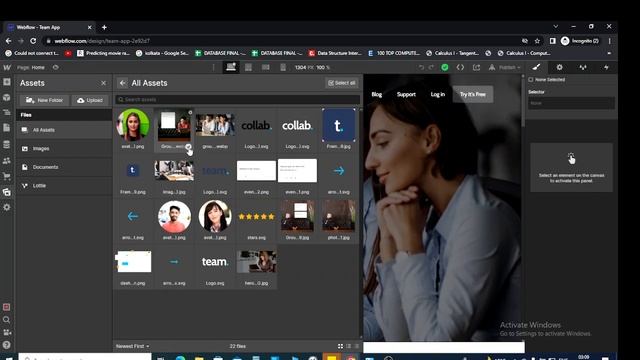Screen dimensions: 640x360
Task: Click the New Folder button
Action: pyautogui.click(x=44, y=100)
